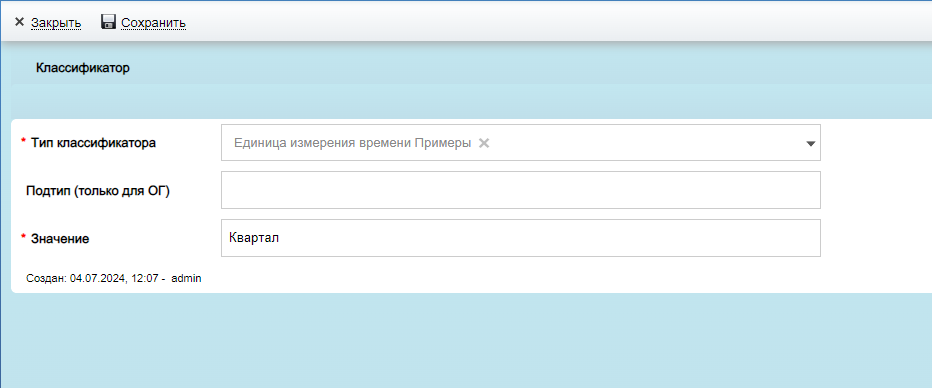The height and width of the screenshot is (388, 932).
Task: Open the "Классификатор" tab
Action: click(x=83, y=68)
